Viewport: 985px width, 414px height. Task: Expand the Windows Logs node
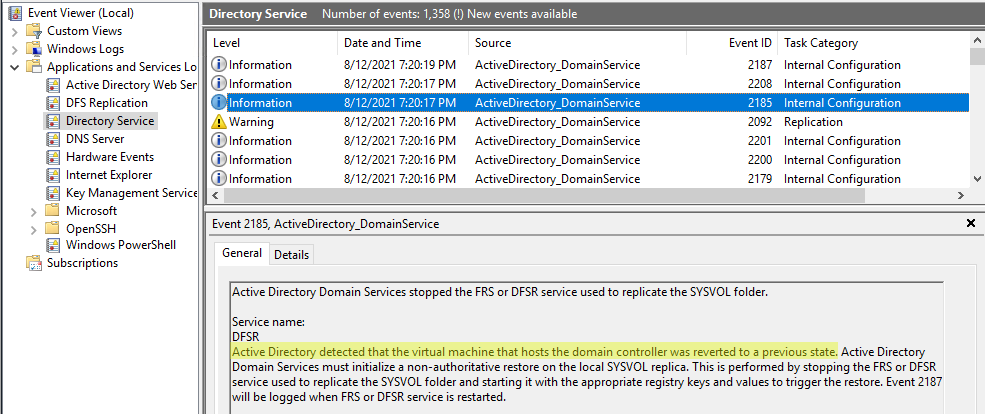[14, 49]
